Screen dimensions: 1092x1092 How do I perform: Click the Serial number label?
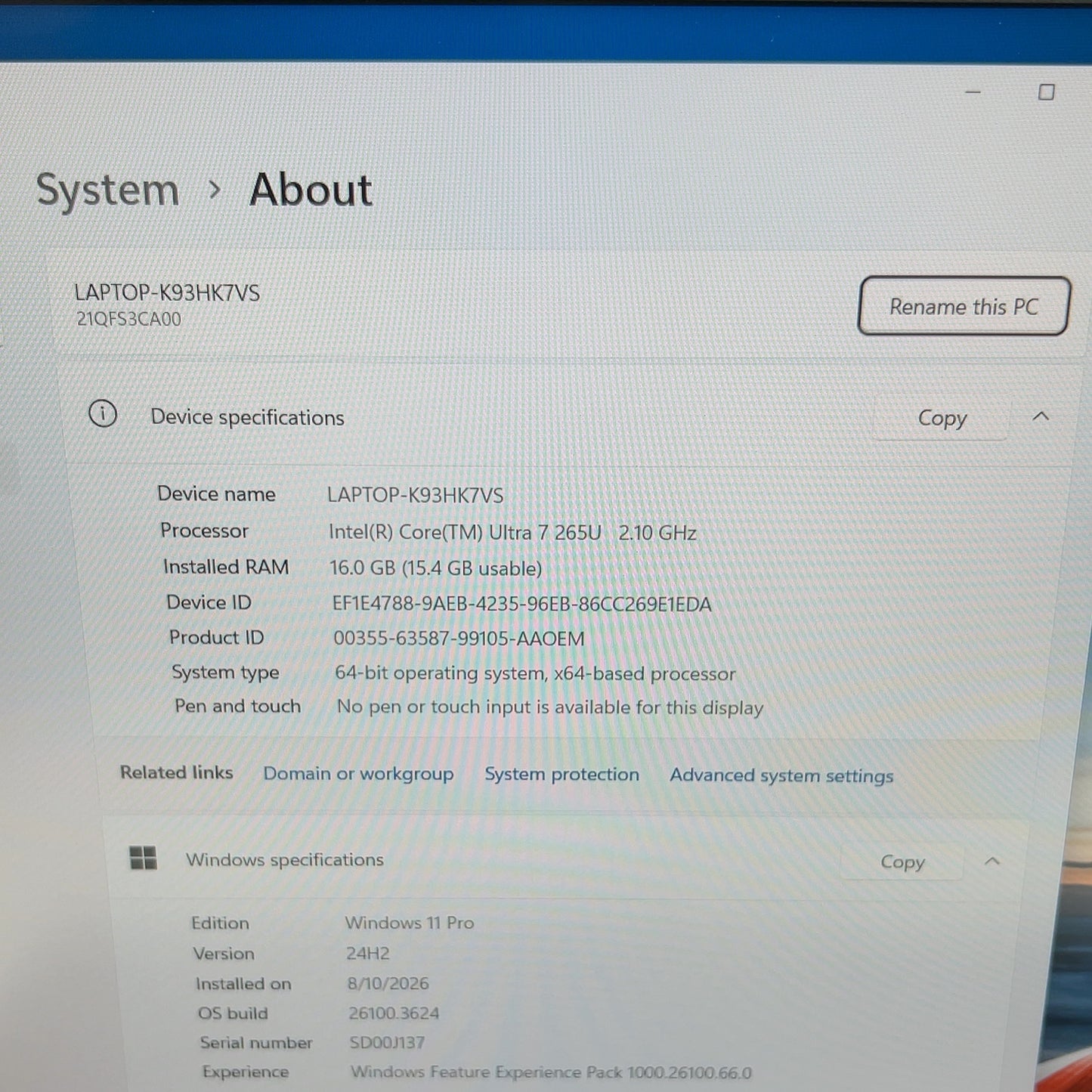coord(256,1043)
